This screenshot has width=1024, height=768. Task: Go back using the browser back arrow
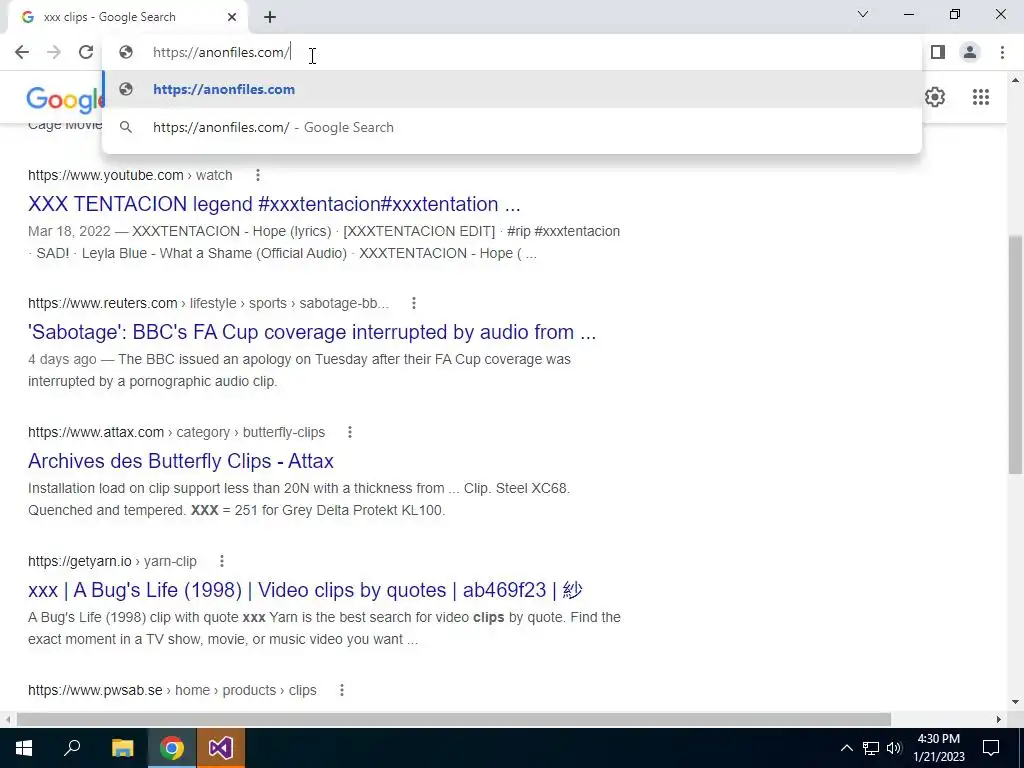[22, 52]
